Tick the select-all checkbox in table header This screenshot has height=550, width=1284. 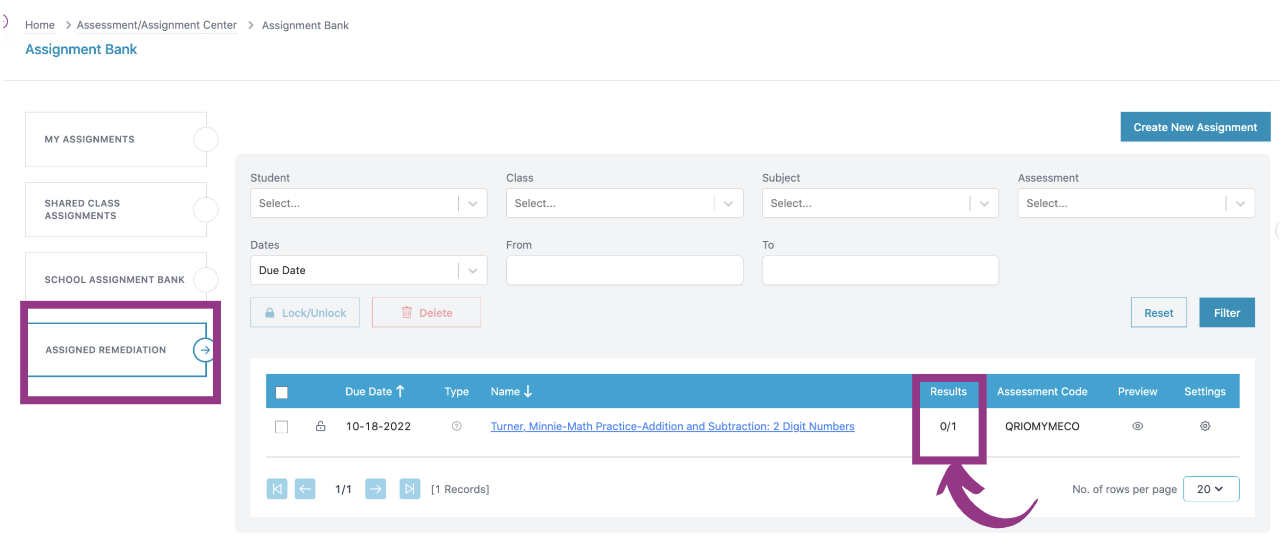coord(281,392)
